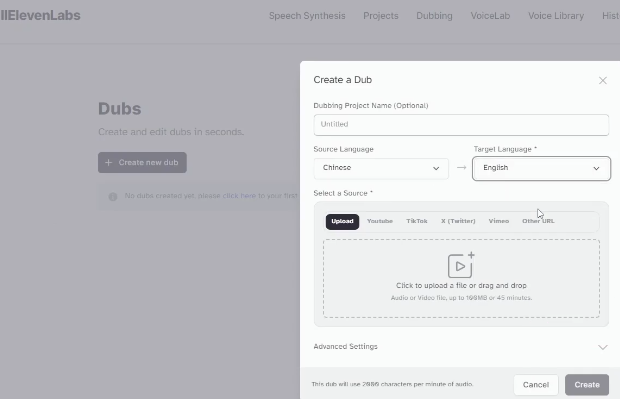Open the Target Language English dropdown
Viewport: 620px width, 399px height.
(x=541, y=168)
